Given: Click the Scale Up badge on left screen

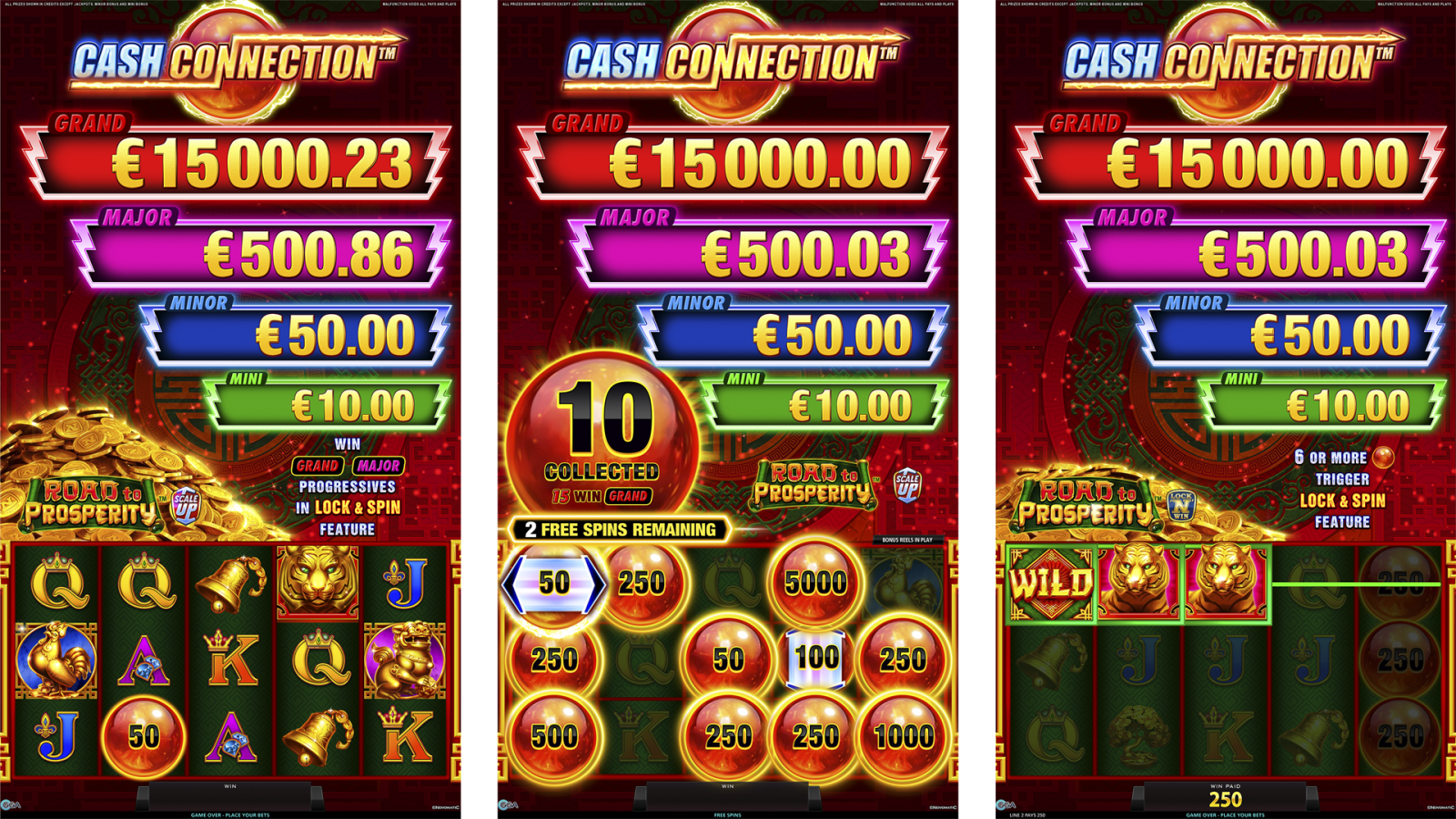Looking at the screenshot, I should [x=186, y=505].
